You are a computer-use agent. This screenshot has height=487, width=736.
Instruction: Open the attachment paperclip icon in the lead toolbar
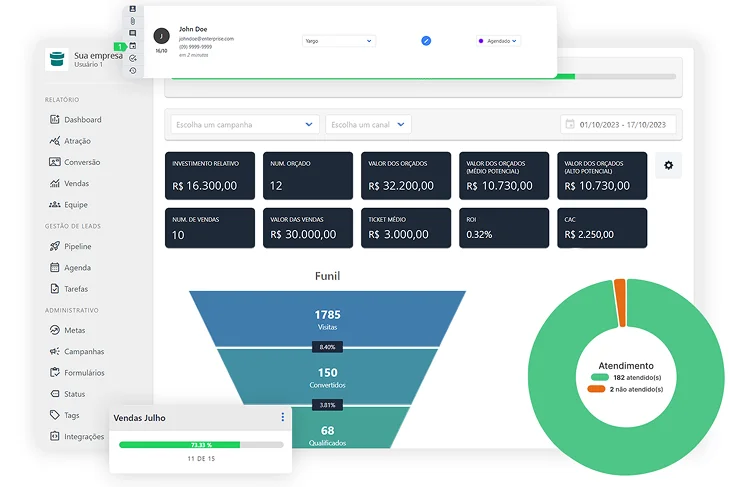pos(133,21)
